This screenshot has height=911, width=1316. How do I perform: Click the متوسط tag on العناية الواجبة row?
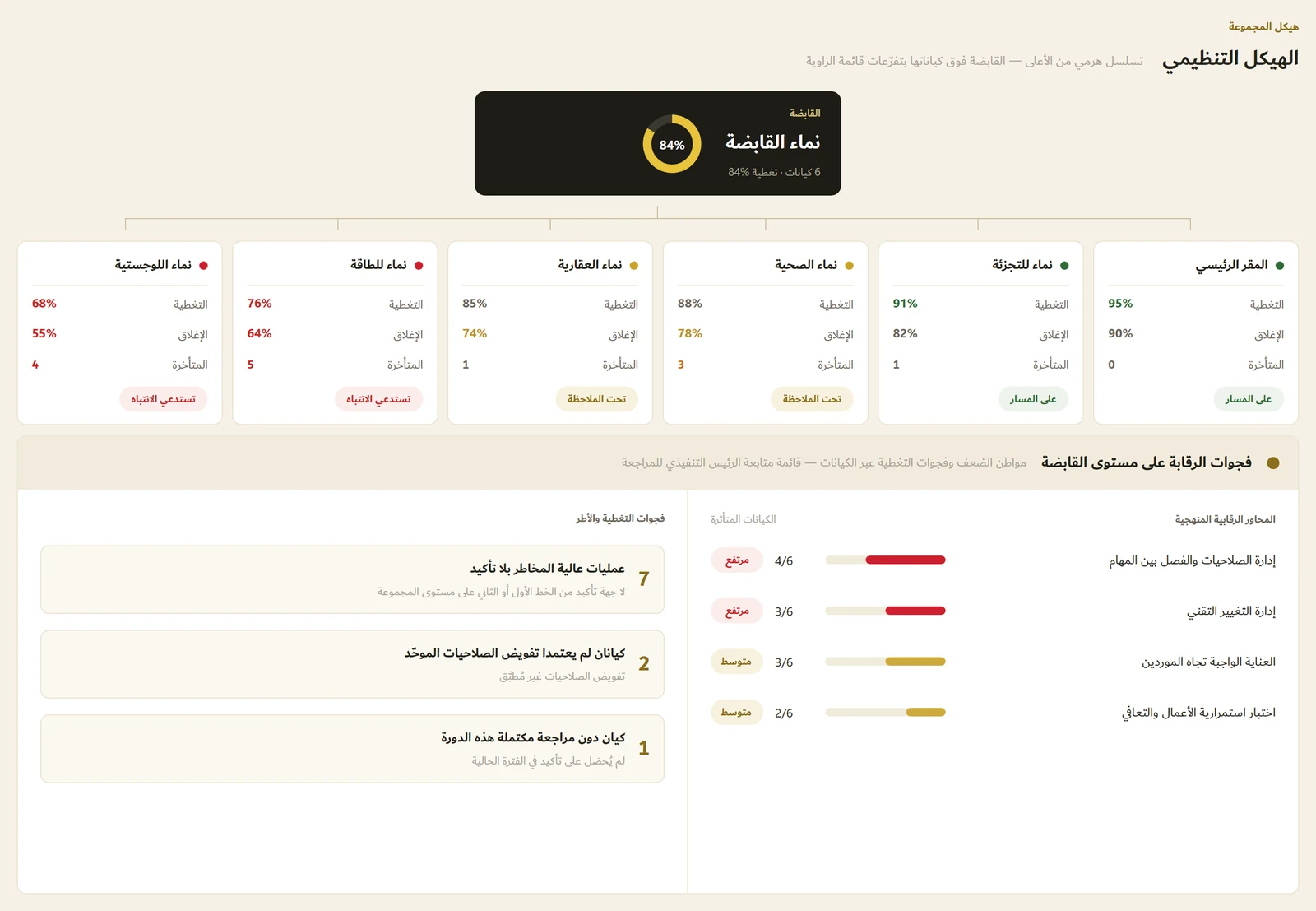pyautogui.click(x=736, y=662)
